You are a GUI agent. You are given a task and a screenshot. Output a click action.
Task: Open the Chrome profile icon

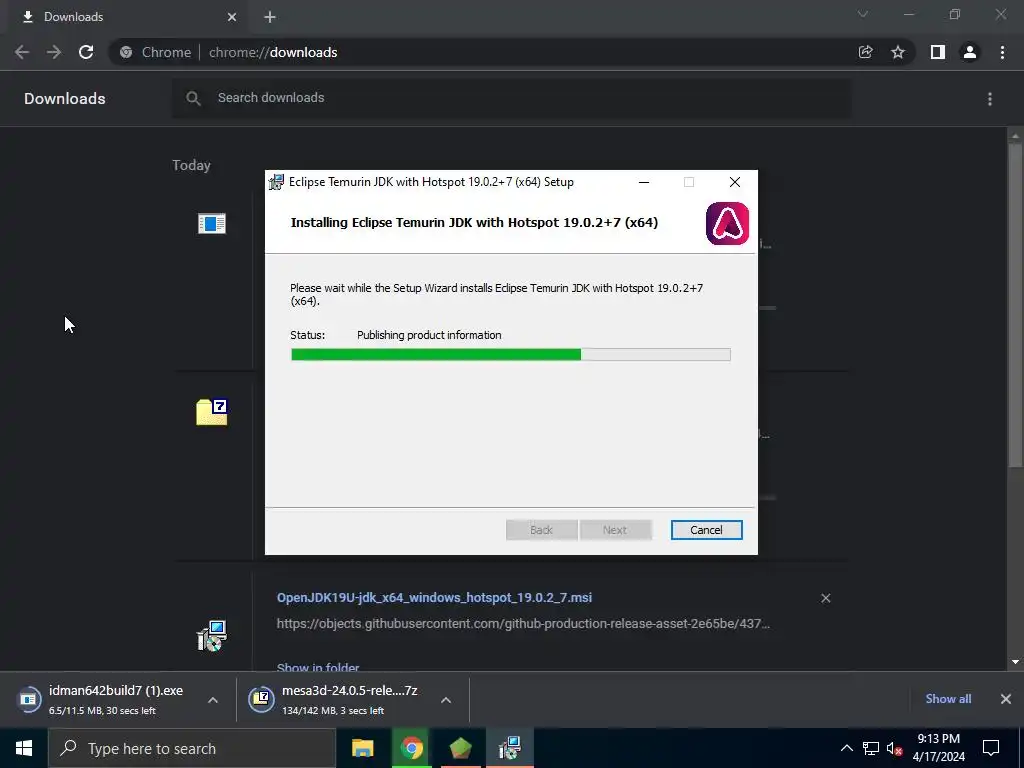(970, 52)
